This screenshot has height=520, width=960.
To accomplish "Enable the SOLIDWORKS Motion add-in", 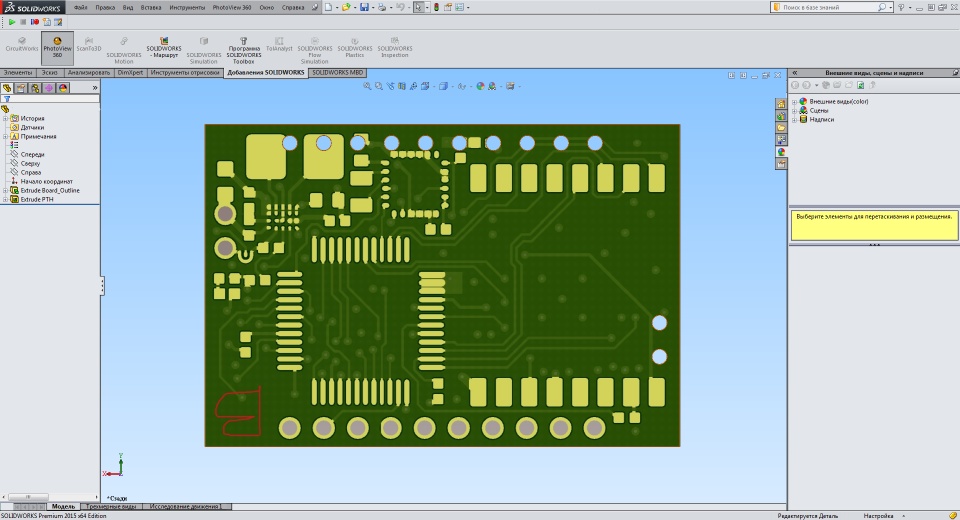I will [x=124, y=49].
